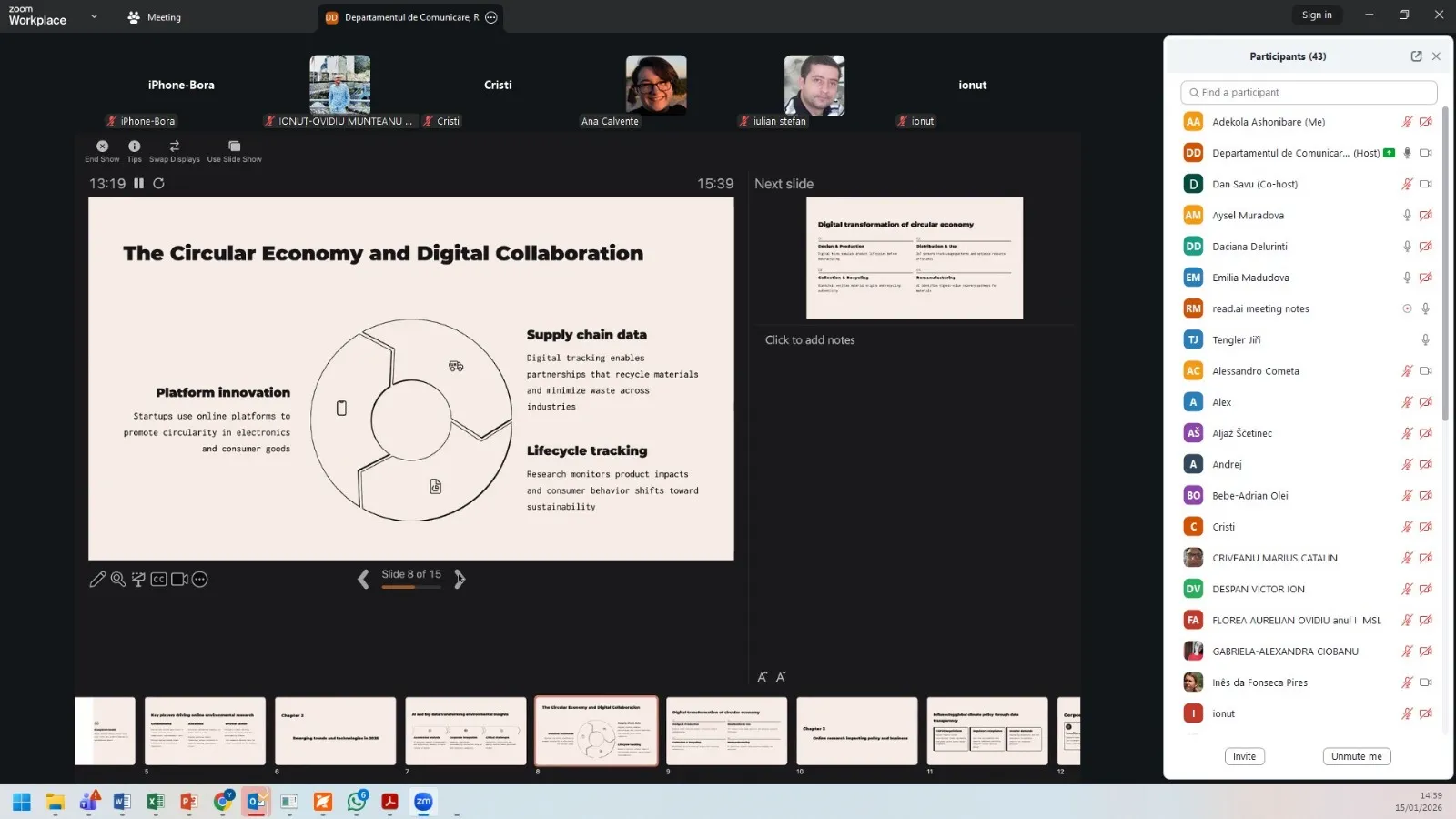Restart the presentation timer
Image resolution: width=1456 pixels, height=819 pixels.
pyautogui.click(x=158, y=184)
